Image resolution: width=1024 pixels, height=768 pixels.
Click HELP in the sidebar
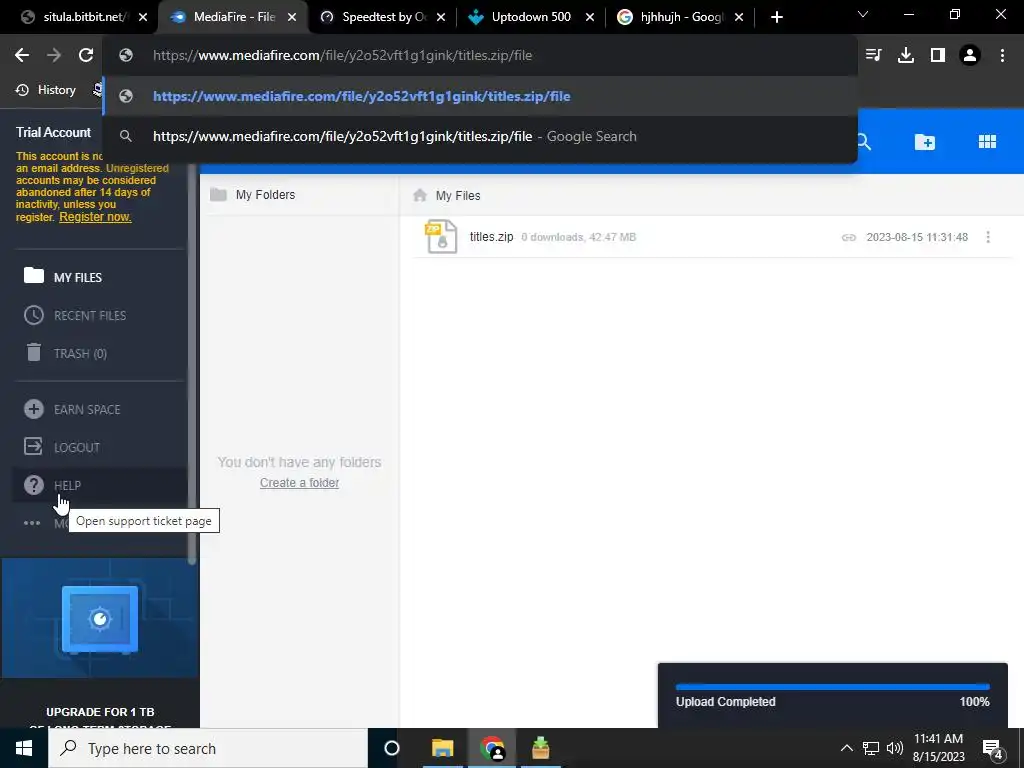(99, 485)
